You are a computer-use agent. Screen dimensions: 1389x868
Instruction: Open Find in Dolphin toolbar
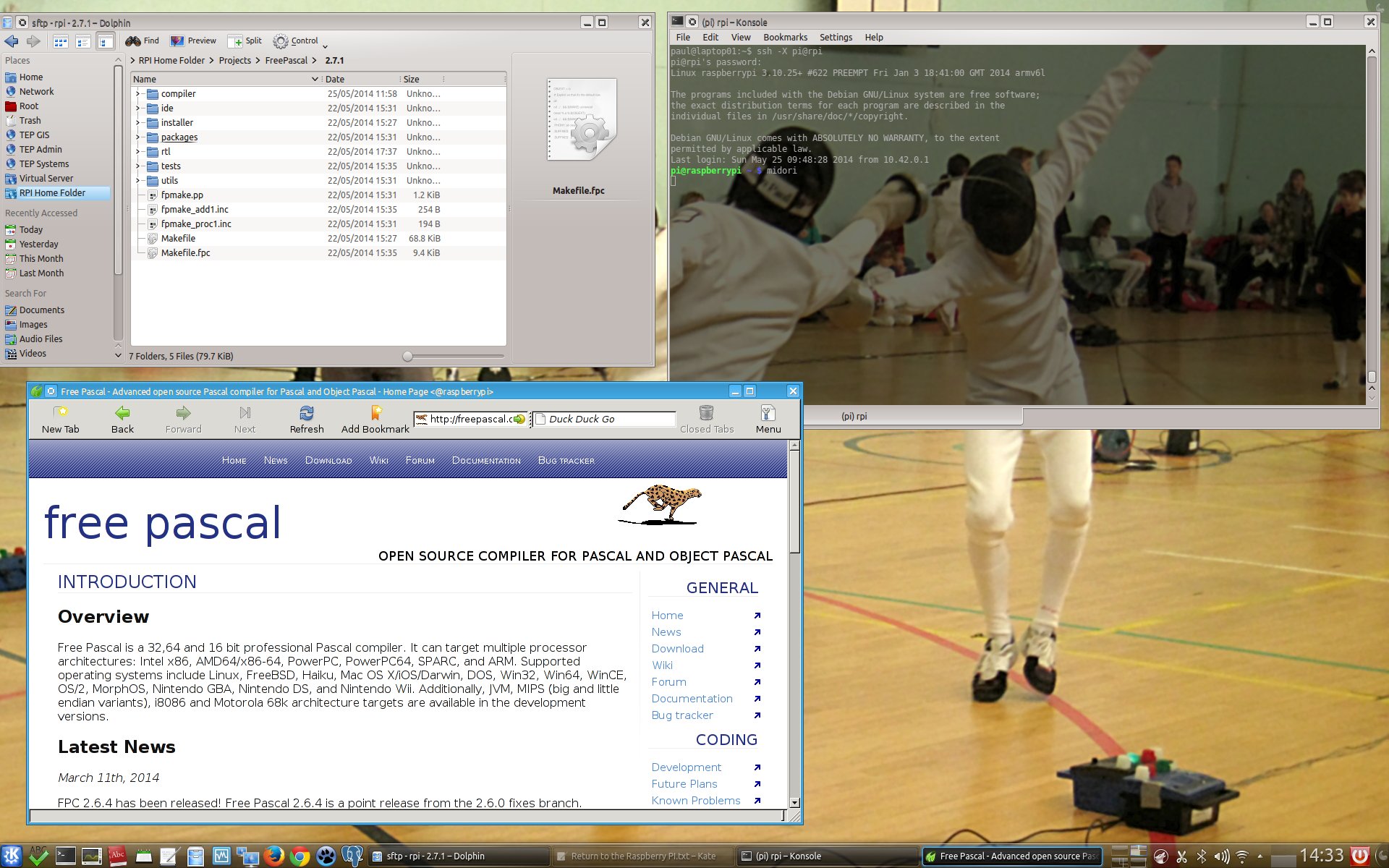[x=142, y=41]
